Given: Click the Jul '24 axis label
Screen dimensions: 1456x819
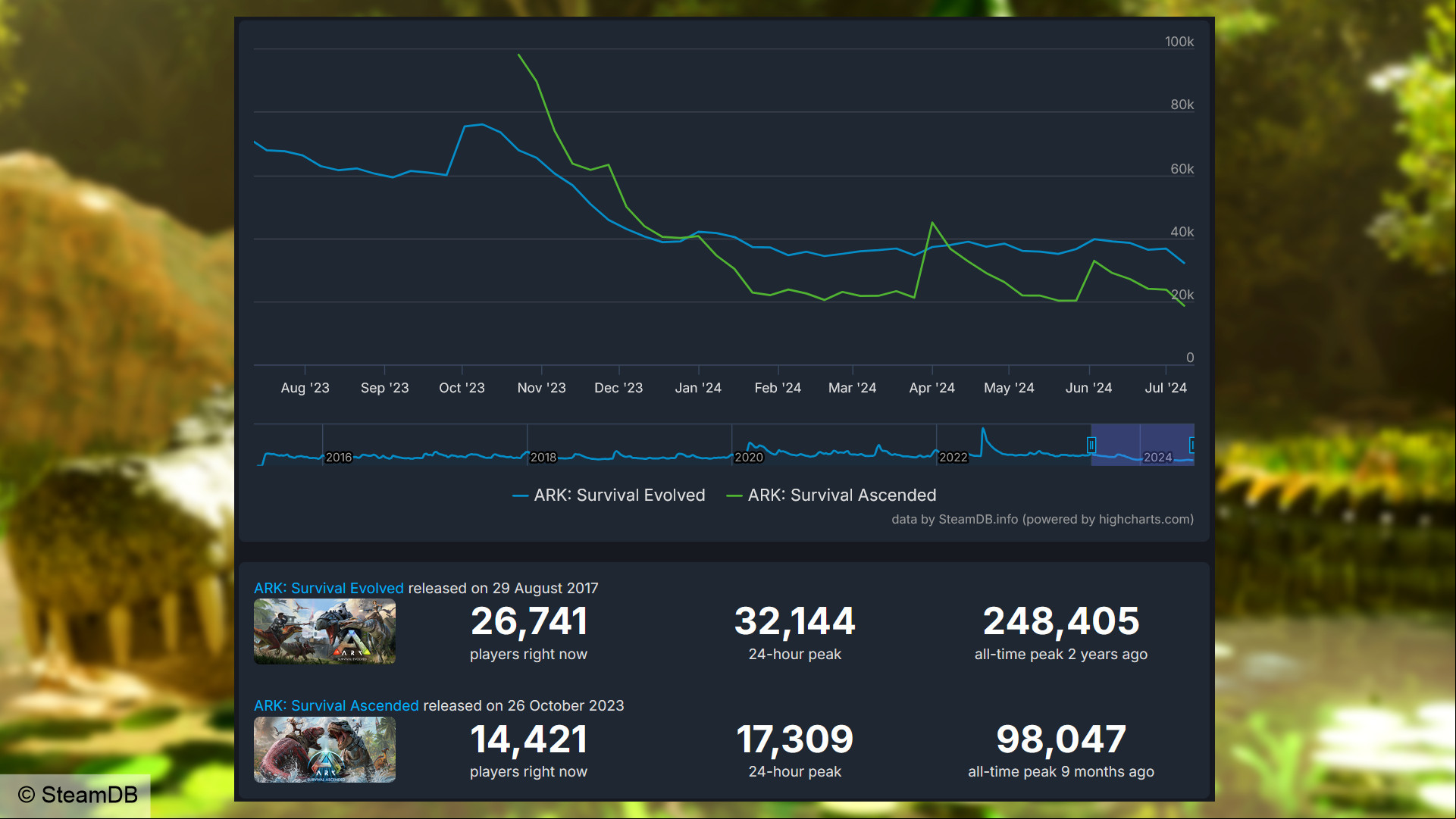Looking at the screenshot, I should click(x=1166, y=387).
